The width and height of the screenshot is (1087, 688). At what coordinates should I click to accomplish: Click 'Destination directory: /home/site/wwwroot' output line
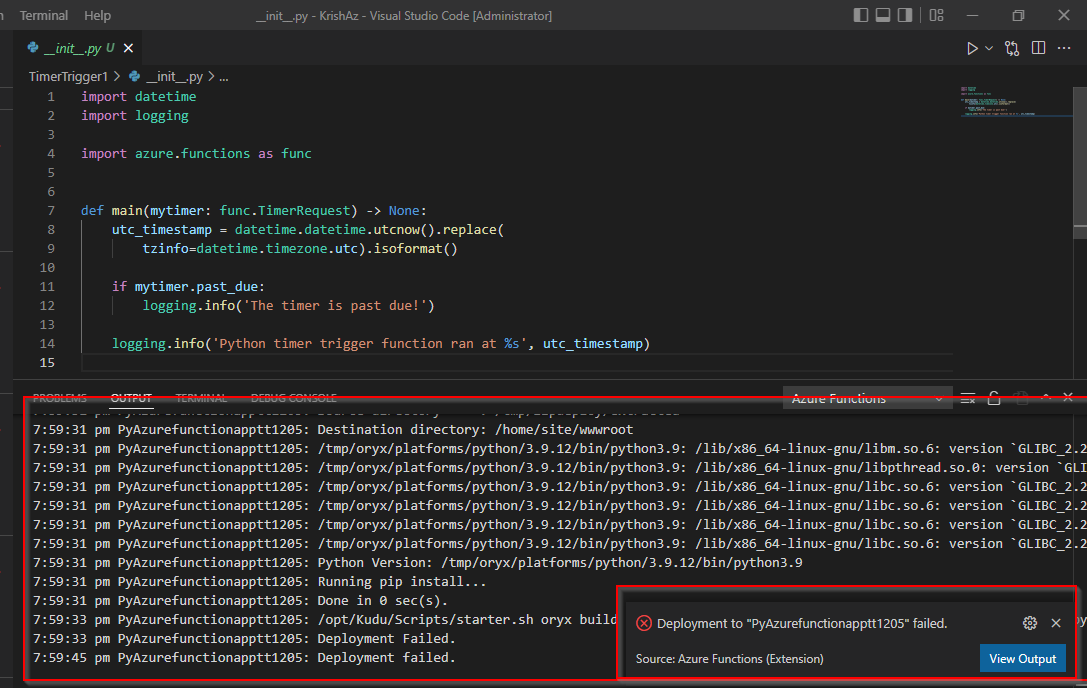click(x=333, y=429)
